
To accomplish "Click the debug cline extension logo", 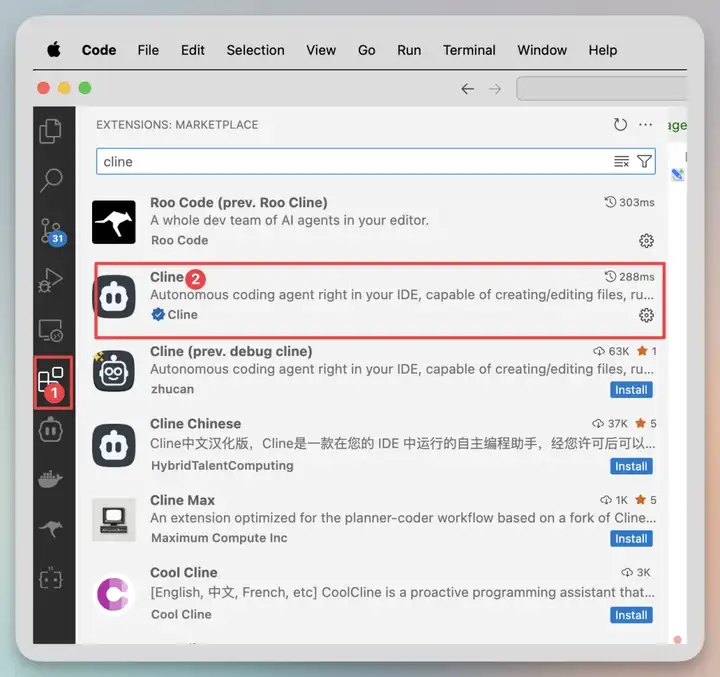I will (x=113, y=371).
